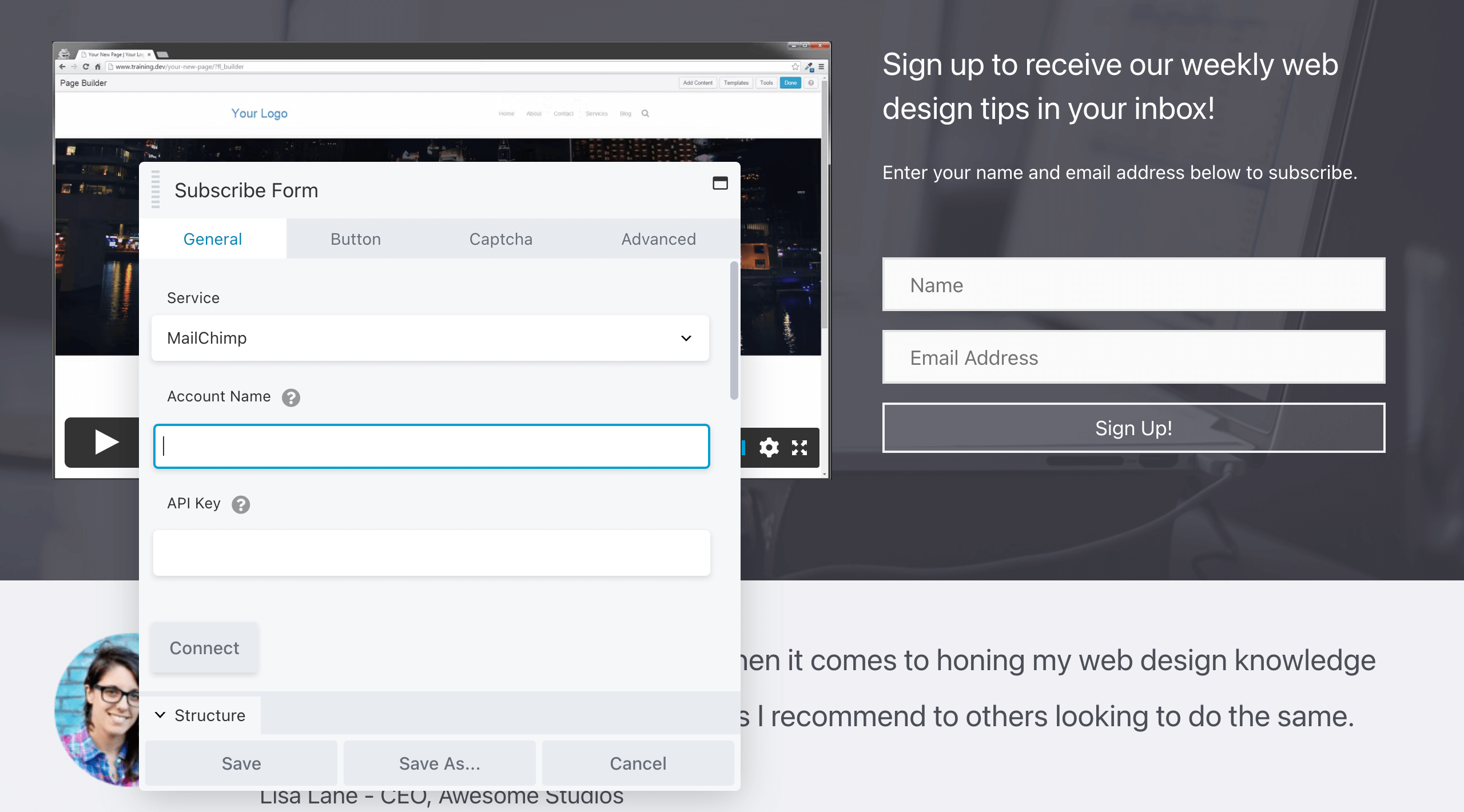Image resolution: width=1464 pixels, height=812 pixels.
Task: Collapse the Structure section
Action: pyautogui.click(x=200, y=715)
